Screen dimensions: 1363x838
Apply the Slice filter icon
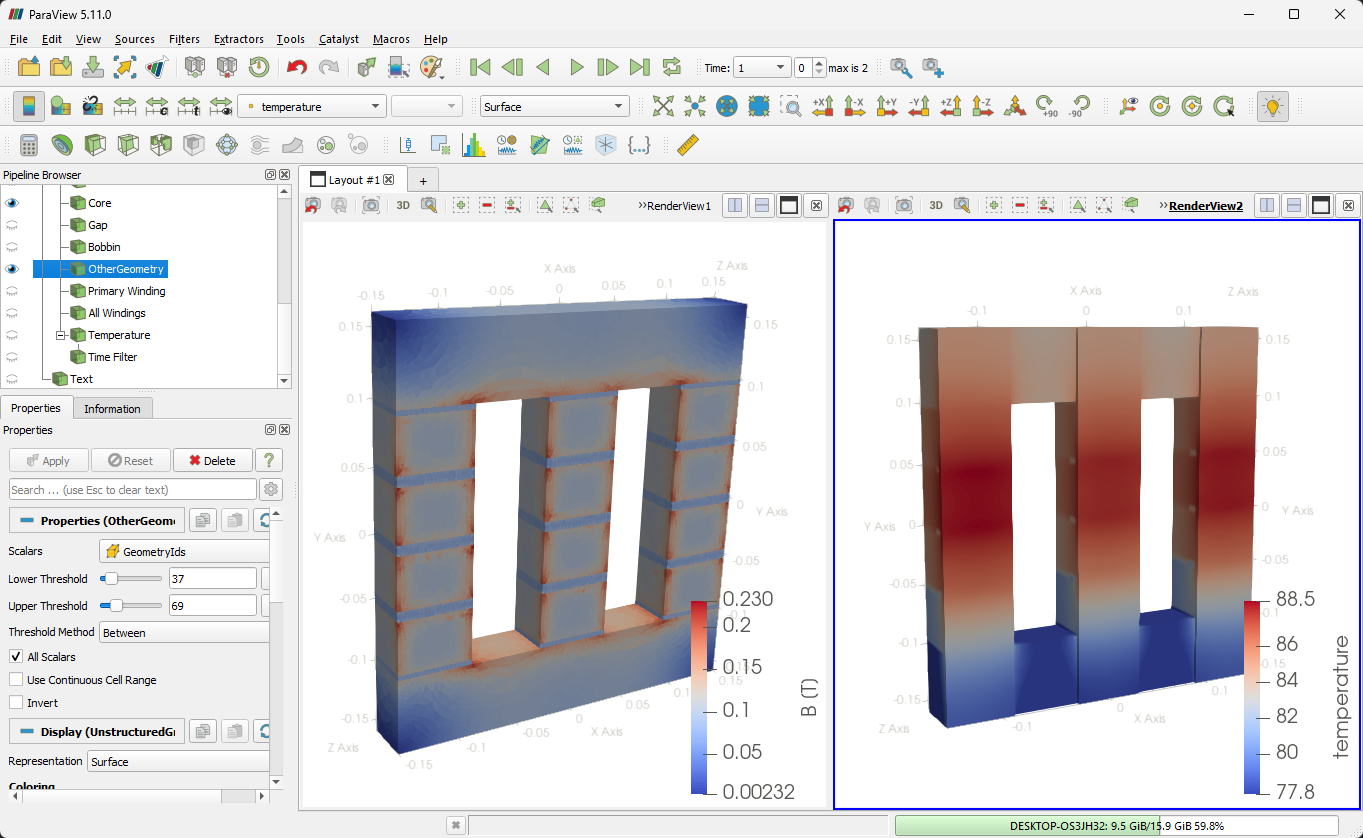click(x=127, y=145)
